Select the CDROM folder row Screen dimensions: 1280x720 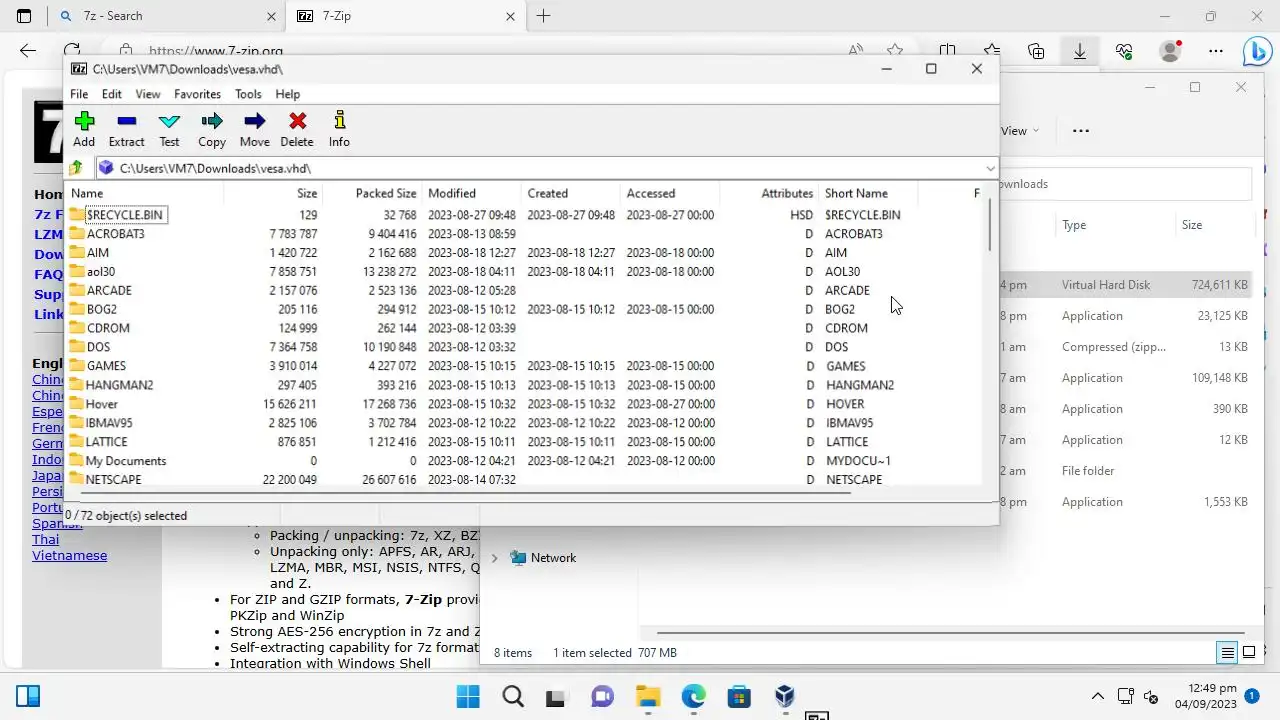(x=525, y=328)
